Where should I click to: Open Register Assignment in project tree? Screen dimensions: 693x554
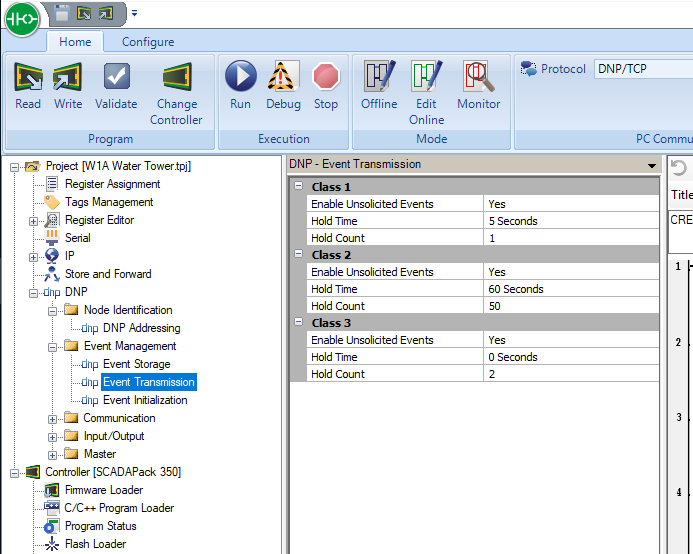(x=112, y=184)
